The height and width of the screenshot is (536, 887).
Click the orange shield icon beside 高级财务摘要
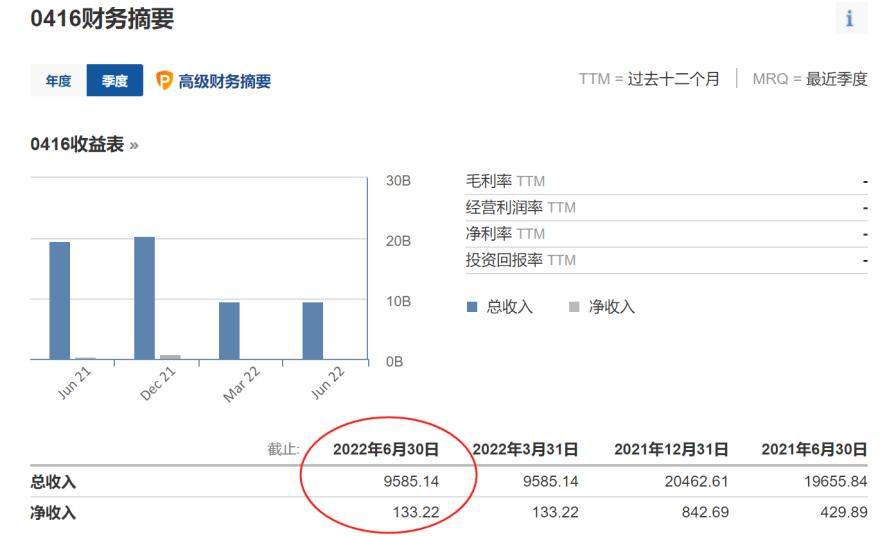coord(165,81)
